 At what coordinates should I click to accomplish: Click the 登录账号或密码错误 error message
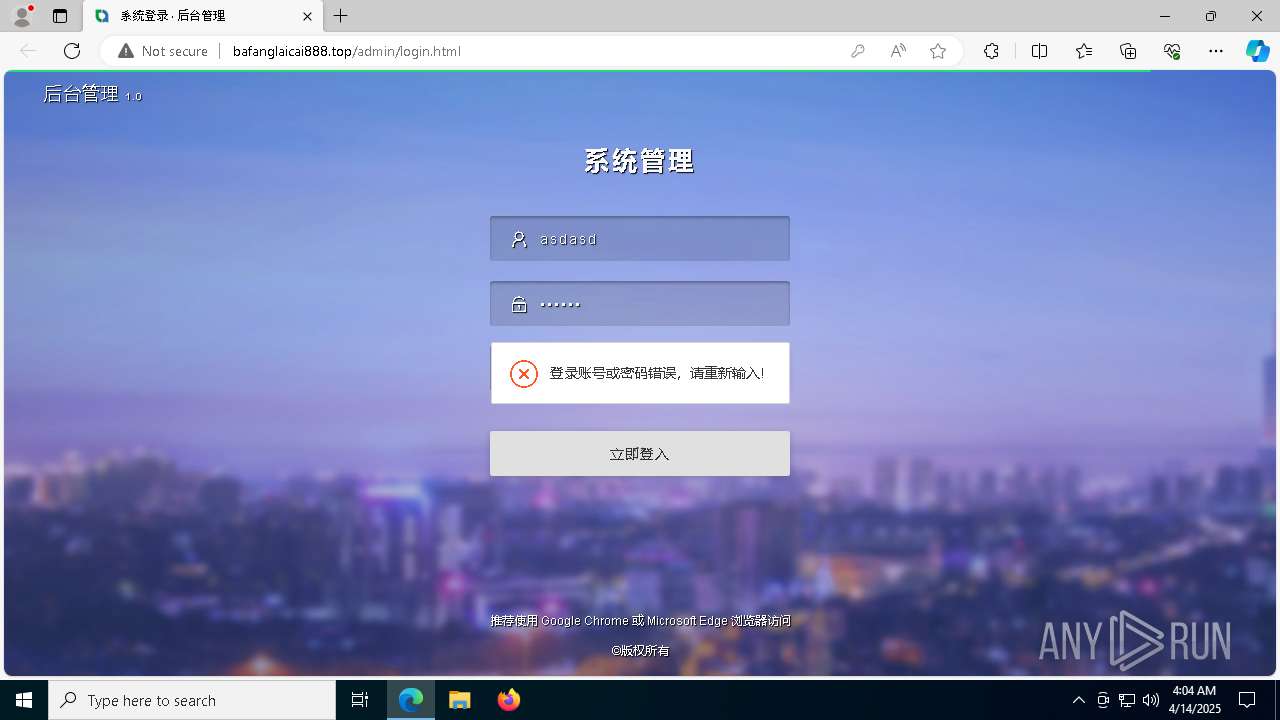[657, 373]
